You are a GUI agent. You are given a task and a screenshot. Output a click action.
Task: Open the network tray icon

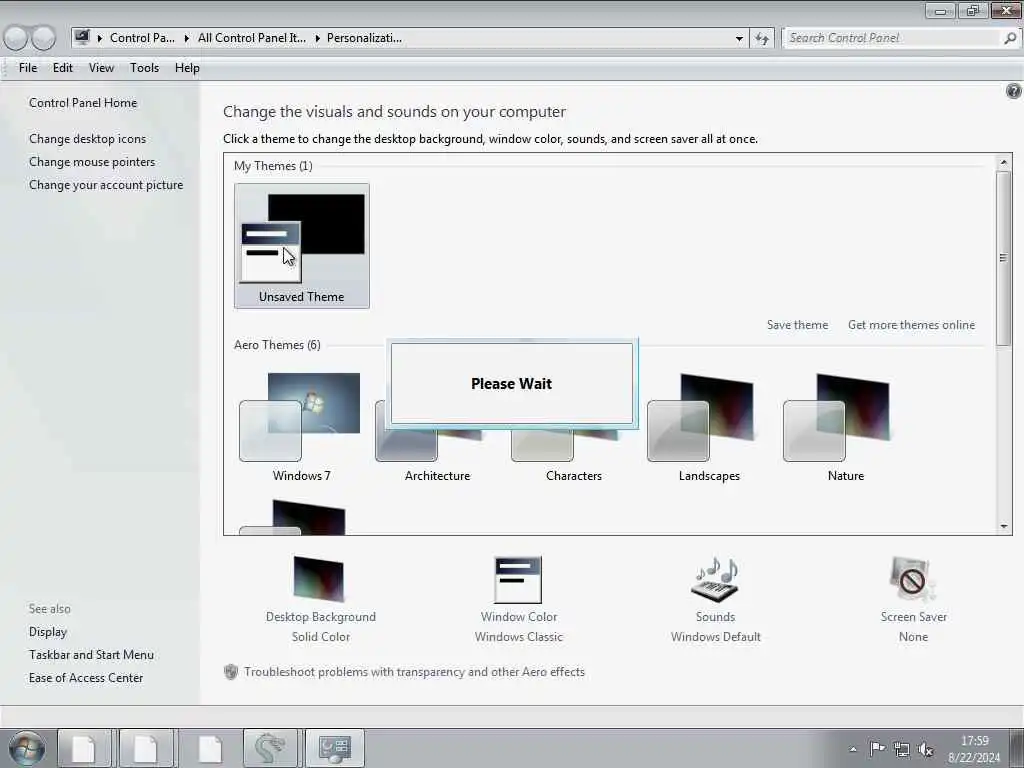click(x=902, y=749)
